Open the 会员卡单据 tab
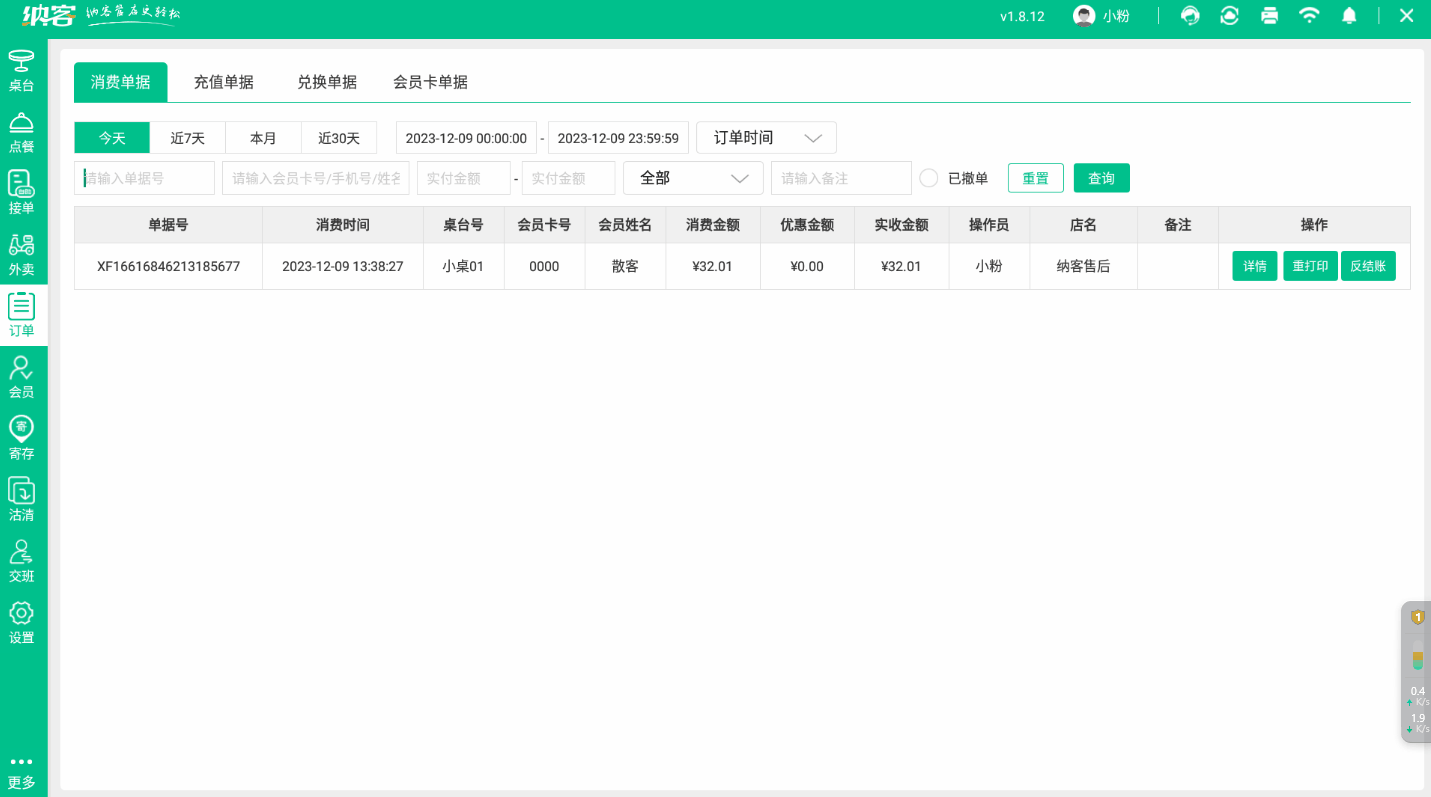This screenshot has width=1431, height=797. [x=430, y=82]
